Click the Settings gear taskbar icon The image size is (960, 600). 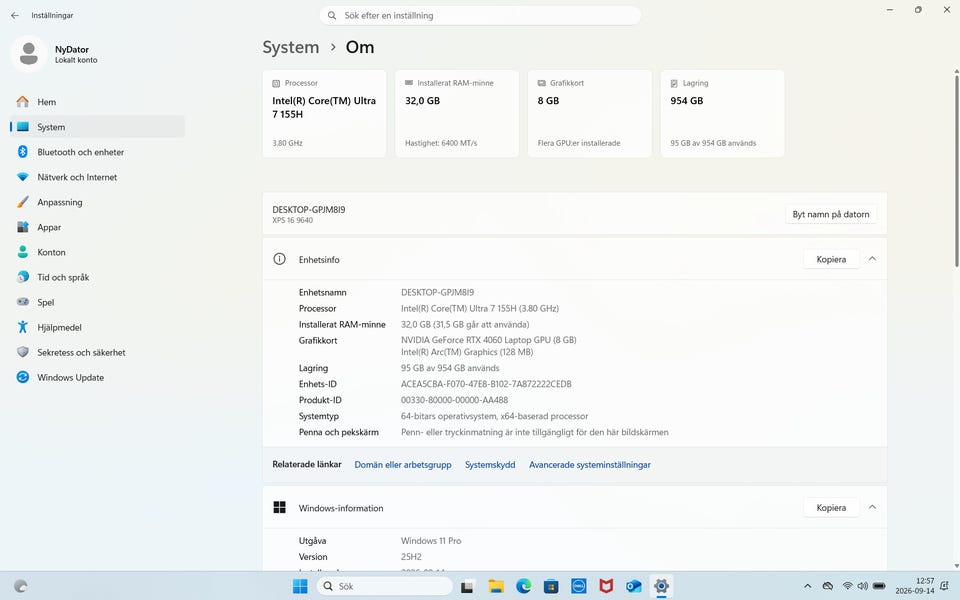661,586
